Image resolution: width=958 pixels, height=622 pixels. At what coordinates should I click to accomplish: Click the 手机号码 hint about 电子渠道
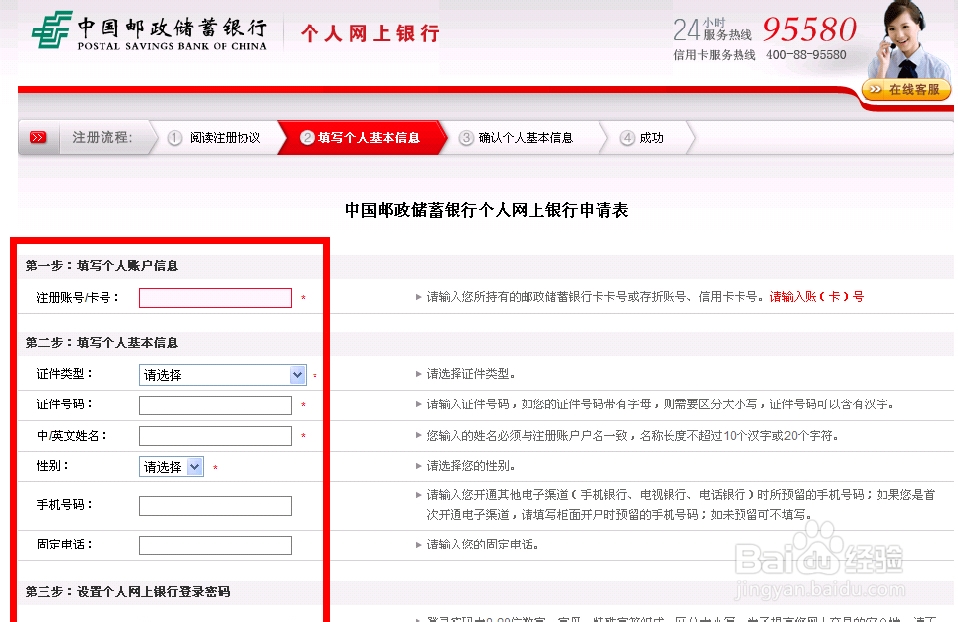pyautogui.click(x=681, y=505)
